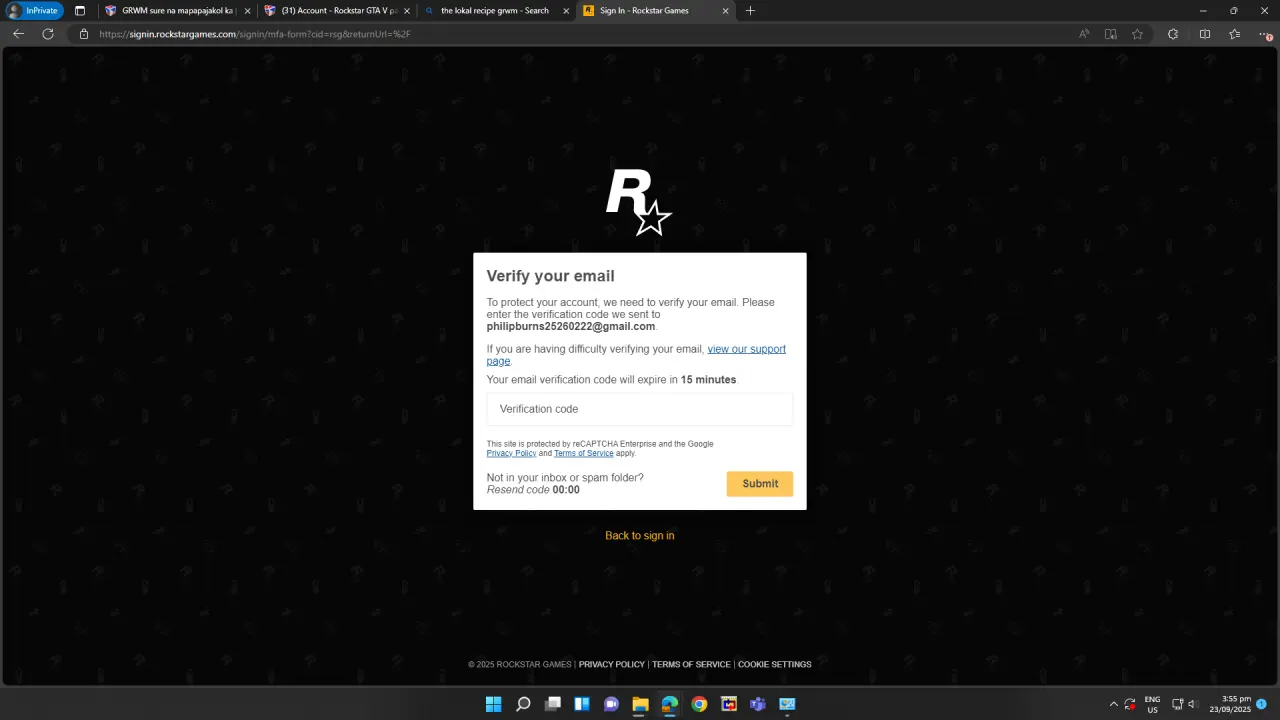1280x720 pixels.
Task: Open Google Chrome from the taskbar
Action: click(x=699, y=704)
